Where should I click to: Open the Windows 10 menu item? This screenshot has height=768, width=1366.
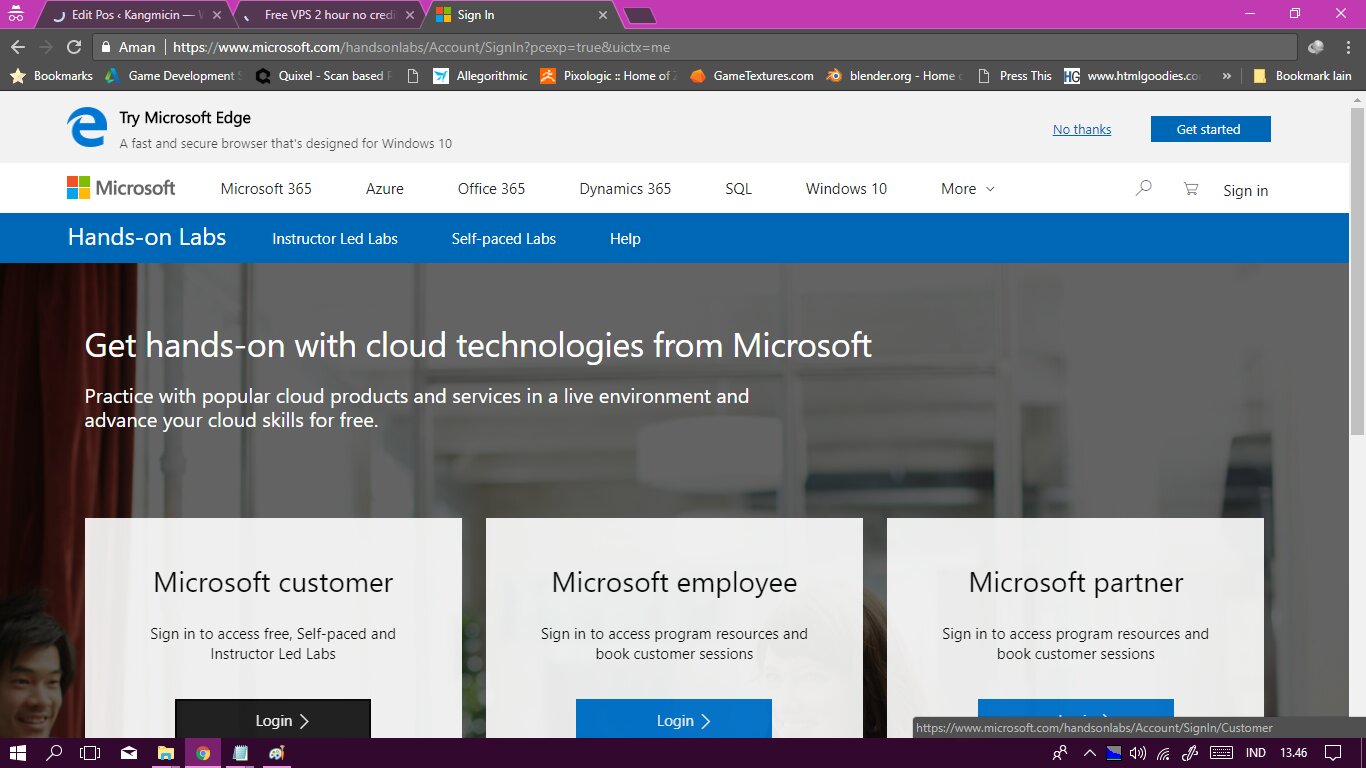pyautogui.click(x=846, y=188)
